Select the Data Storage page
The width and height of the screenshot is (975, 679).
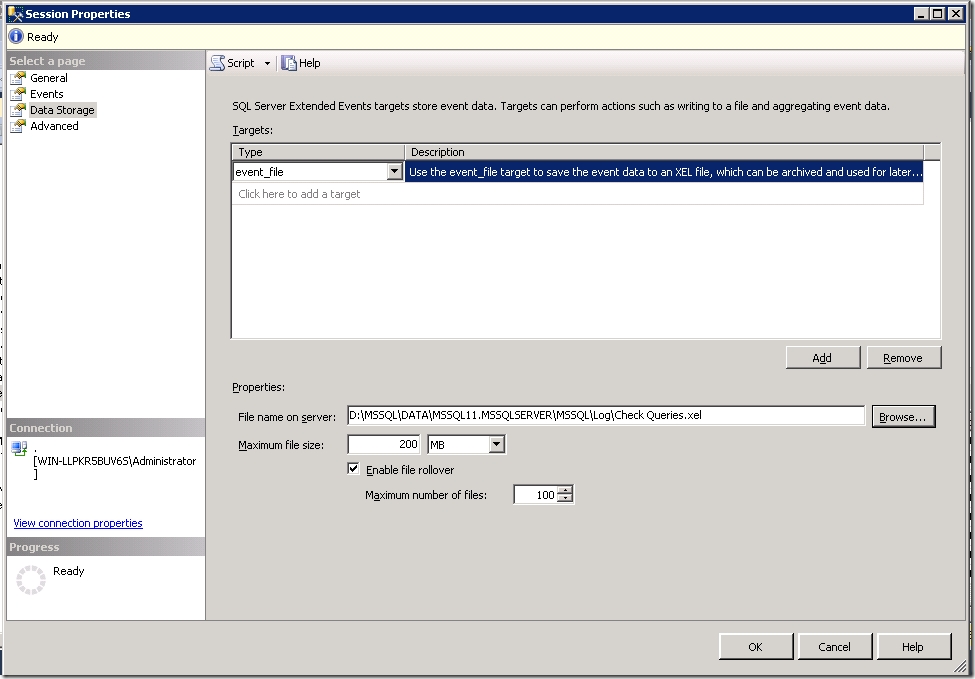(62, 110)
